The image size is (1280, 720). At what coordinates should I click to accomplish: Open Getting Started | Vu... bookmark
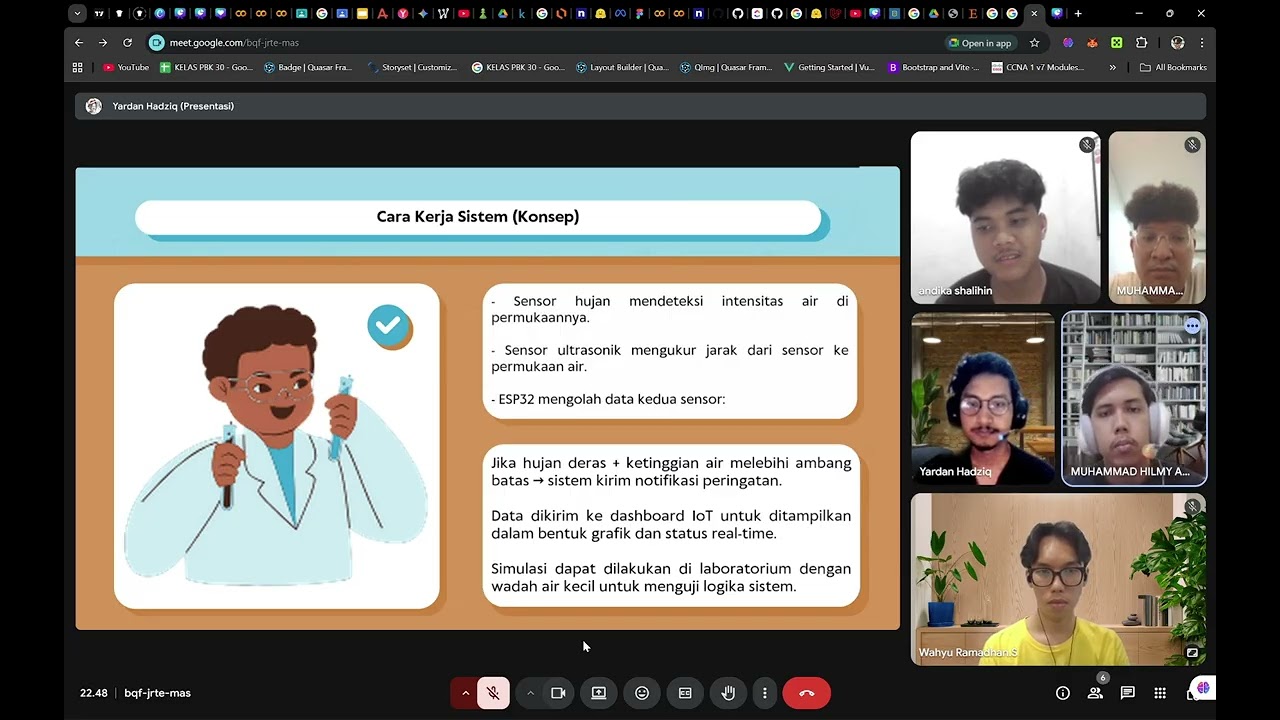coord(830,67)
